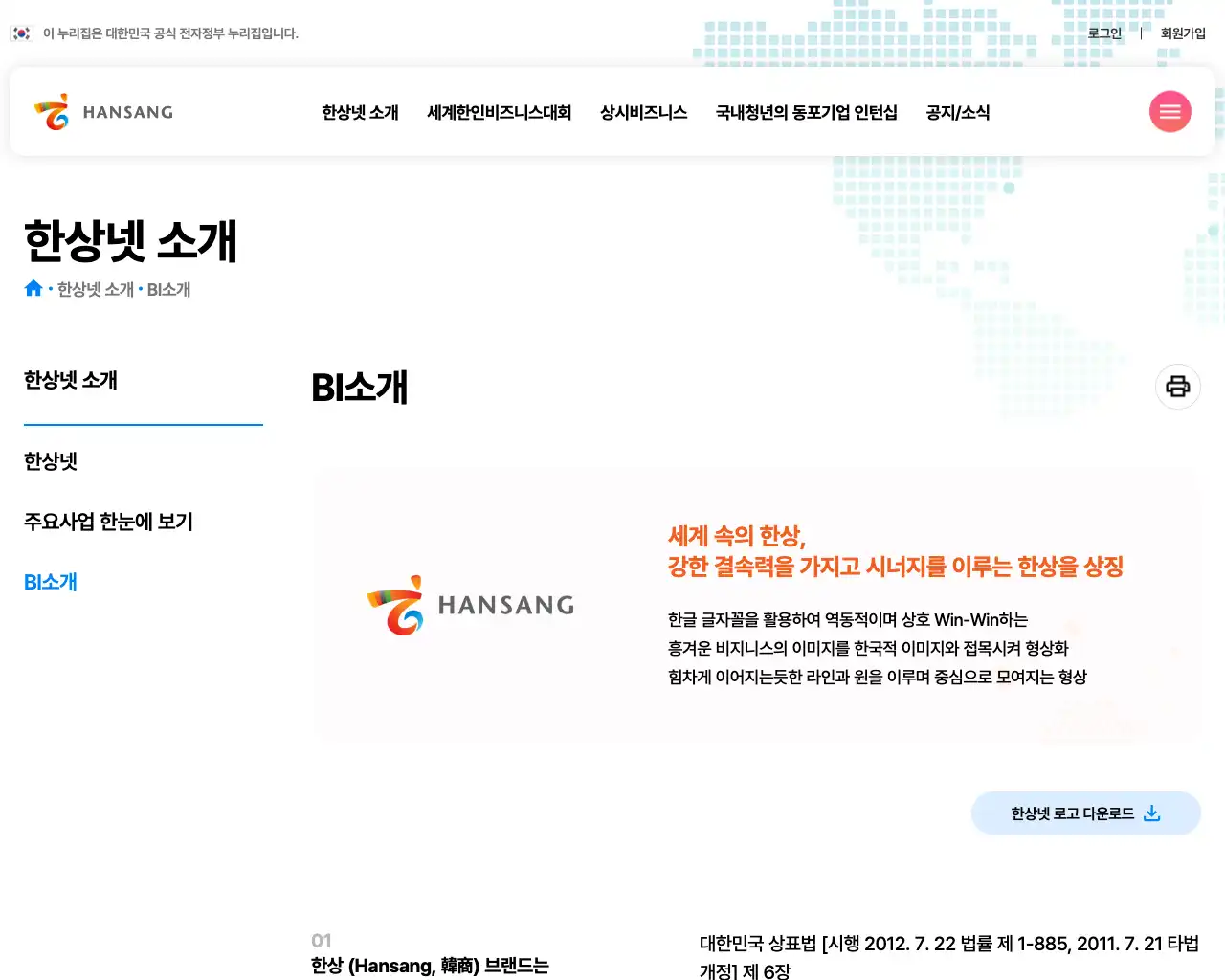The width and height of the screenshot is (1225, 980).
Task: Click 한상넷 소개 breadcrumb link
Action: (x=96, y=289)
